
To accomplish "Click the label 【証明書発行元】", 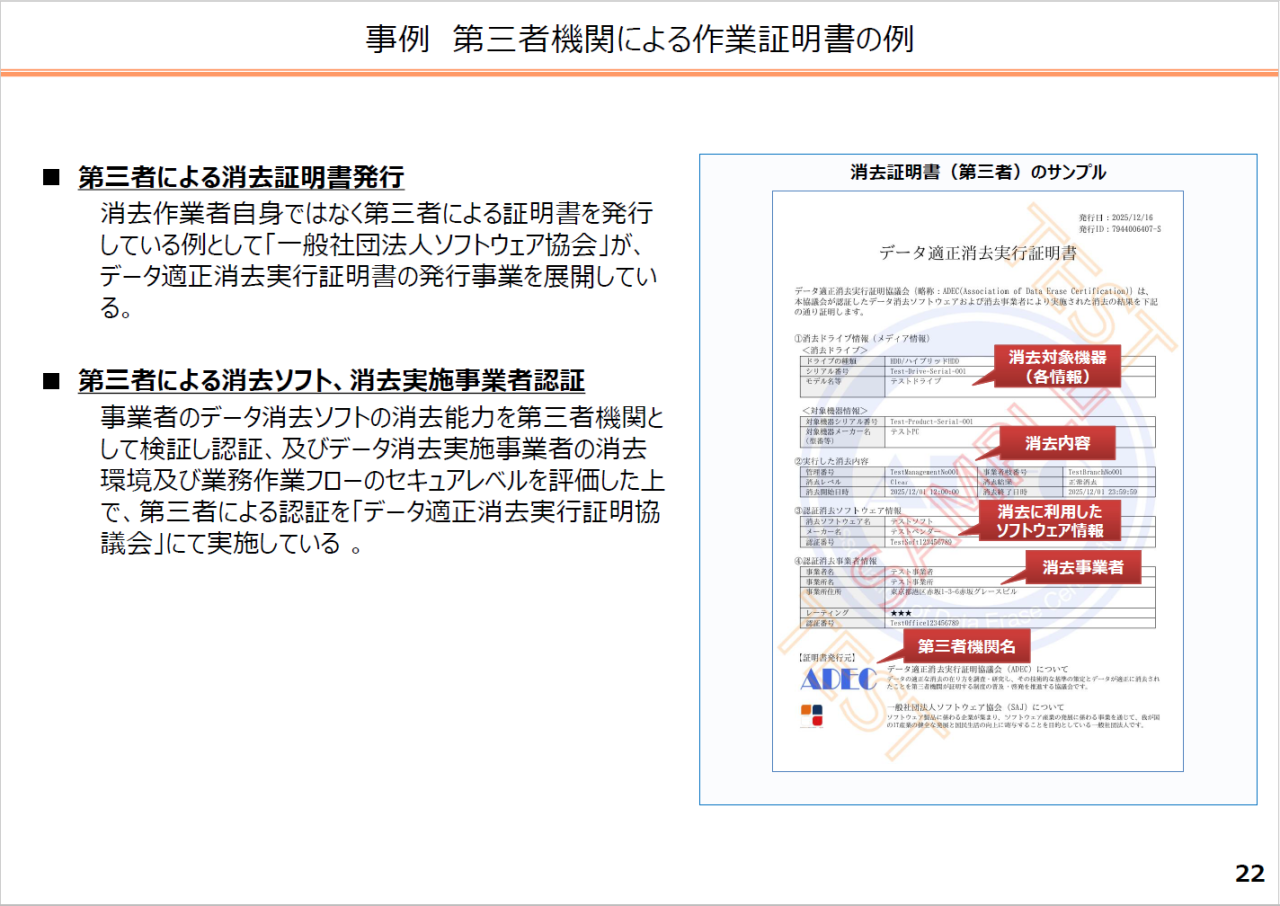I will [x=826, y=658].
